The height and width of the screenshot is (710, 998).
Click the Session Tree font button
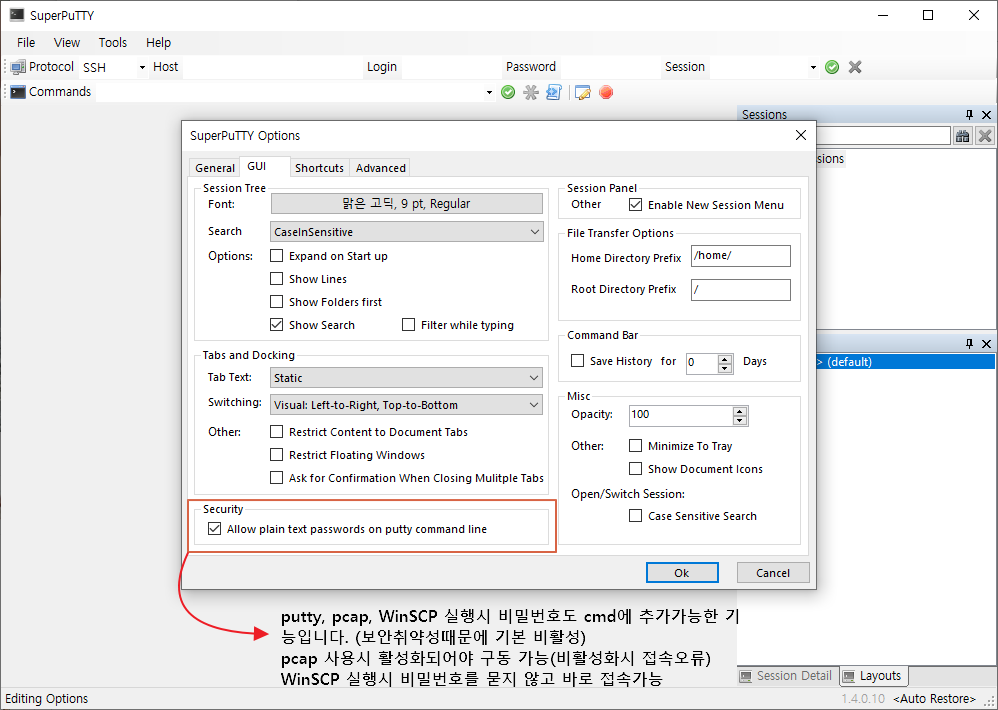tap(407, 204)
